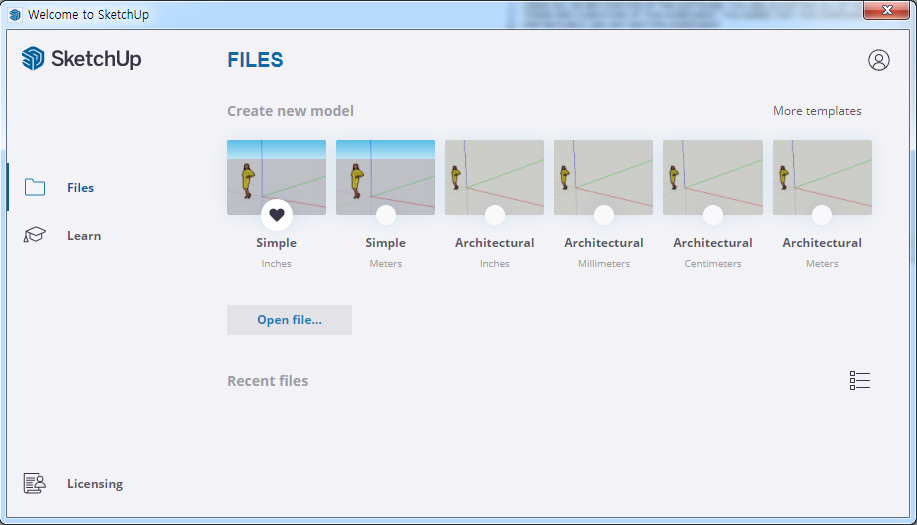Click the 'Millimeters' unit label
The image size is (917, 525).
pyautogui.click(x=604, y=264)
